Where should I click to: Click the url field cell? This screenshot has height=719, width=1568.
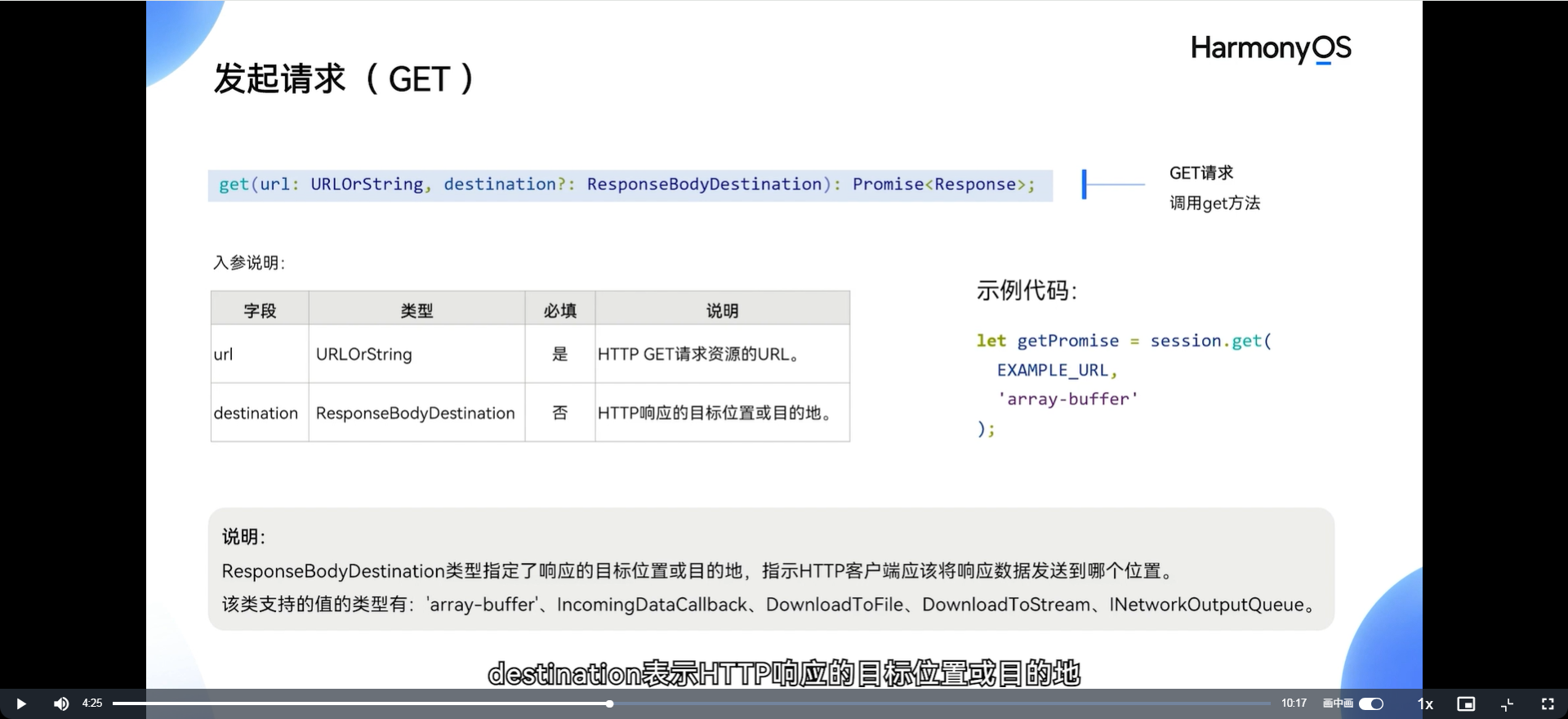260,354
